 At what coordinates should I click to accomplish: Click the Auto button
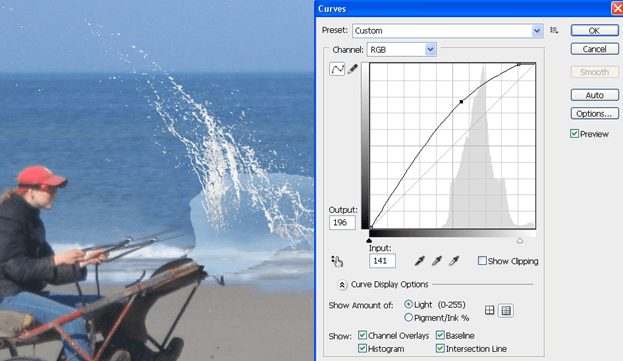[594, 95]
